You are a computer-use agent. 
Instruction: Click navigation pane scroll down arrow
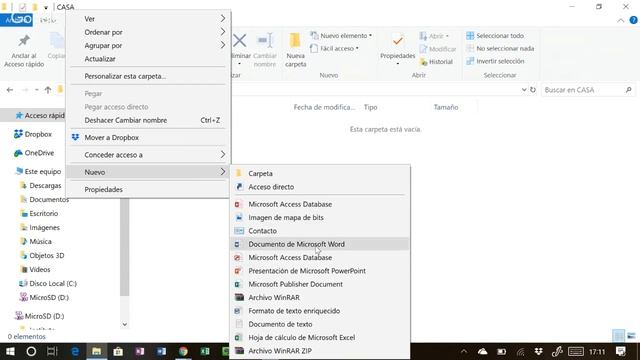(x=124, y=324)
